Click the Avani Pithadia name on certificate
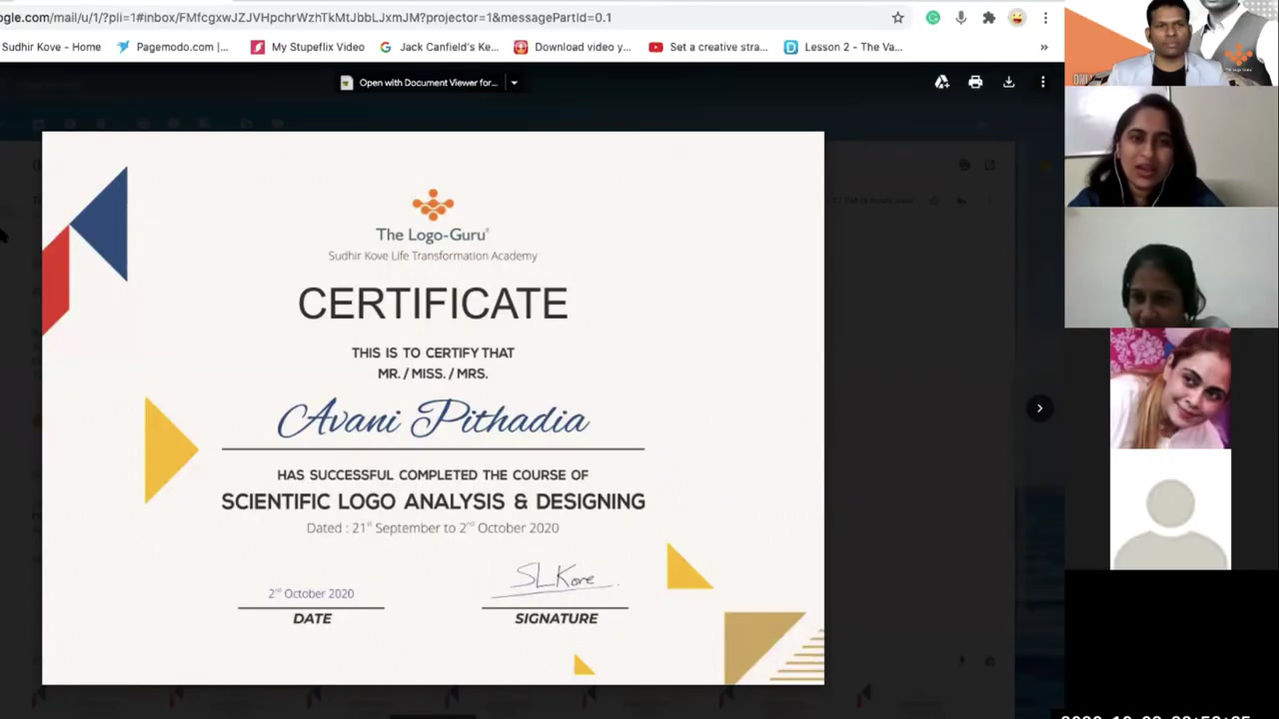This screenshot has width=1279, height=719. click(433, 418)
